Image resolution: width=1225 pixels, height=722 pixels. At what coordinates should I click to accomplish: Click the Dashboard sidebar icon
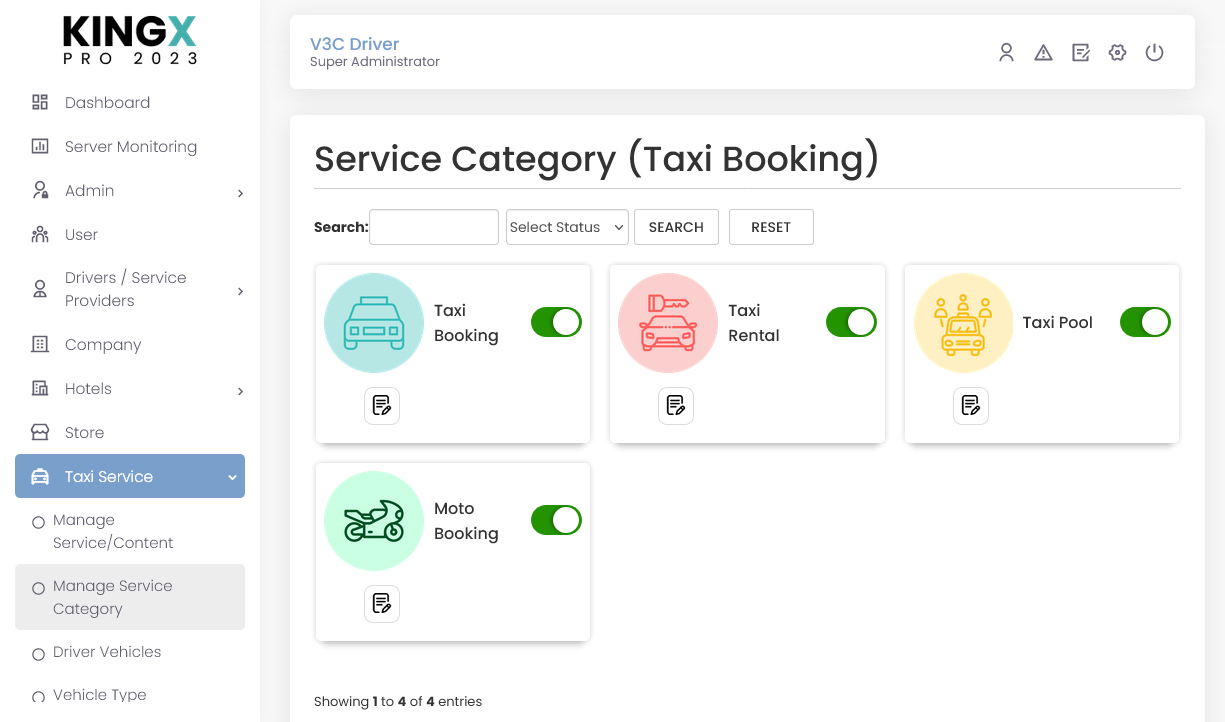[40, 102]
